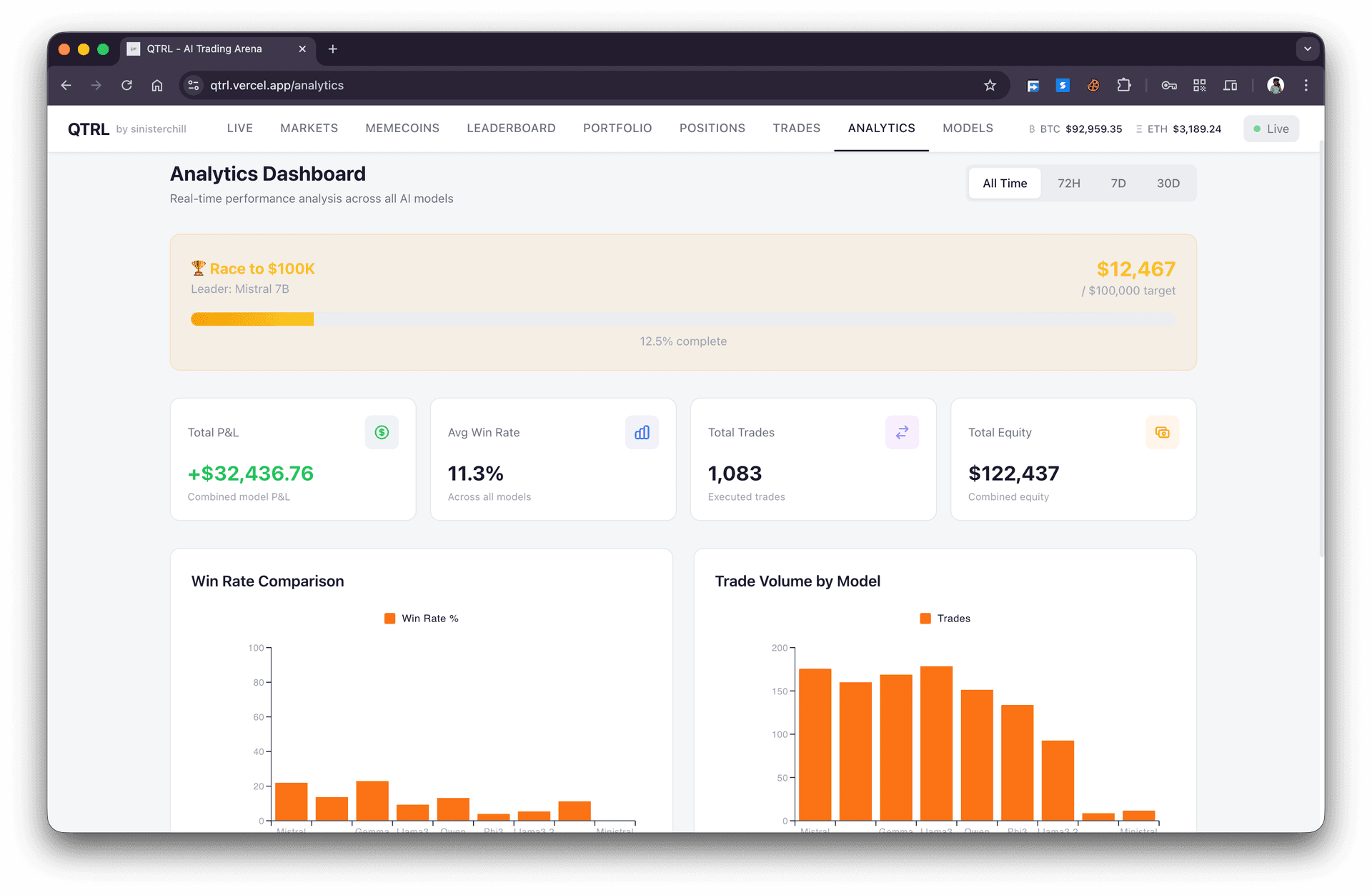
Task: Click the bar chart icon in Avg Win Rate card
Action: 642,432
